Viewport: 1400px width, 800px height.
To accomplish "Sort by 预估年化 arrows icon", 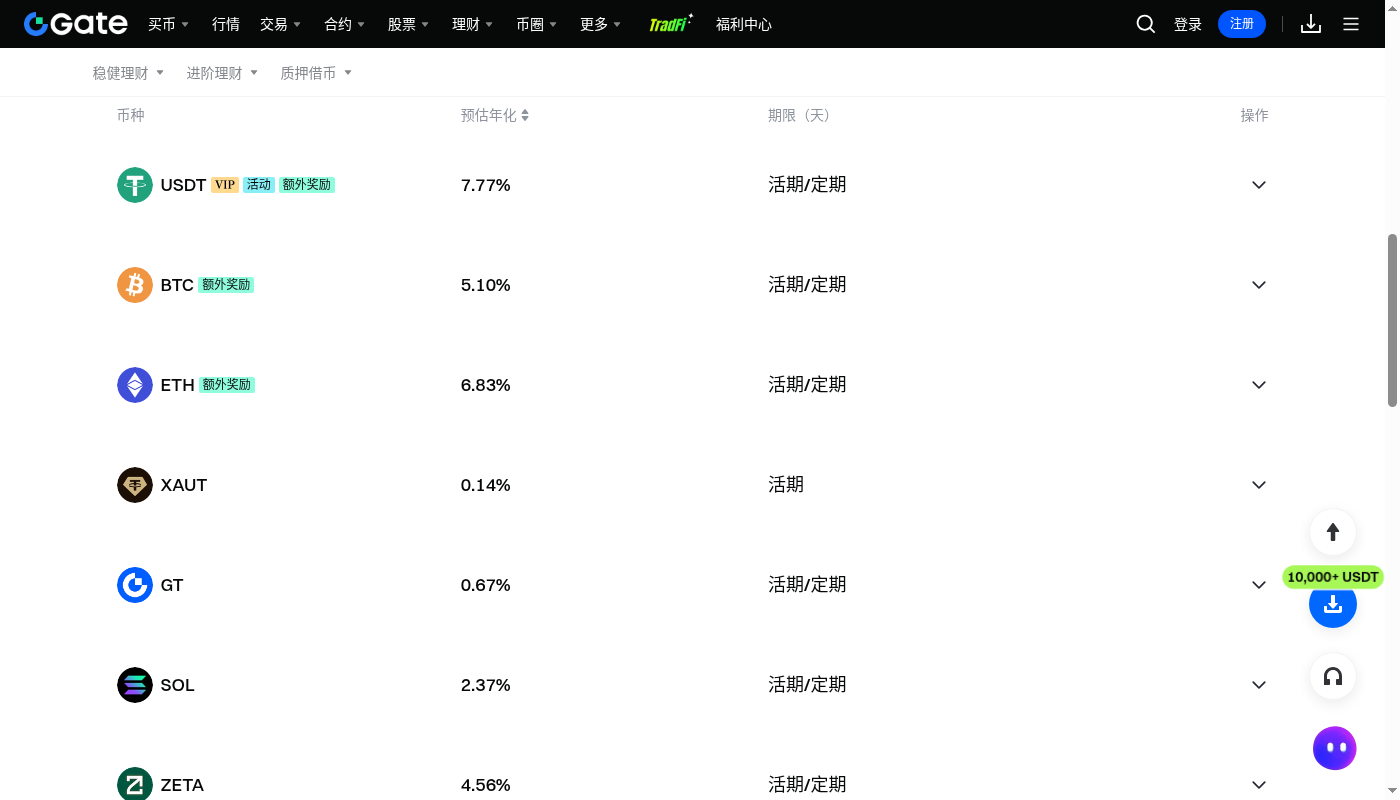I will pyautogui.click(x=525, y=116).
